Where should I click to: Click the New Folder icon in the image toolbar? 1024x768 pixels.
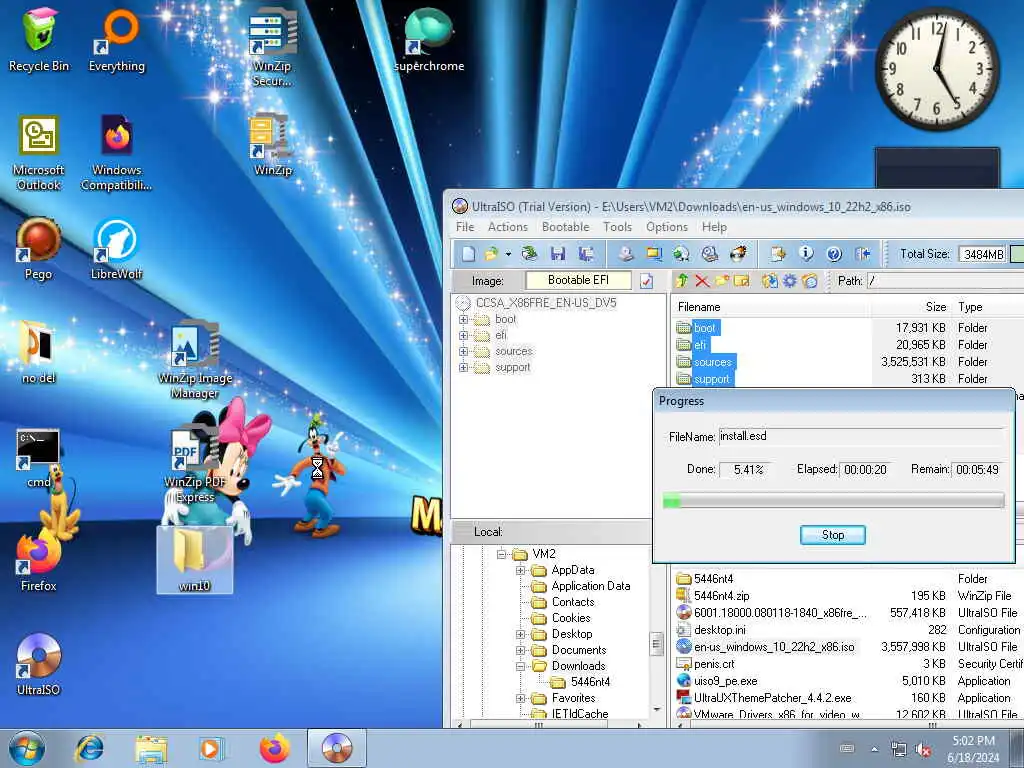point(722,281)
